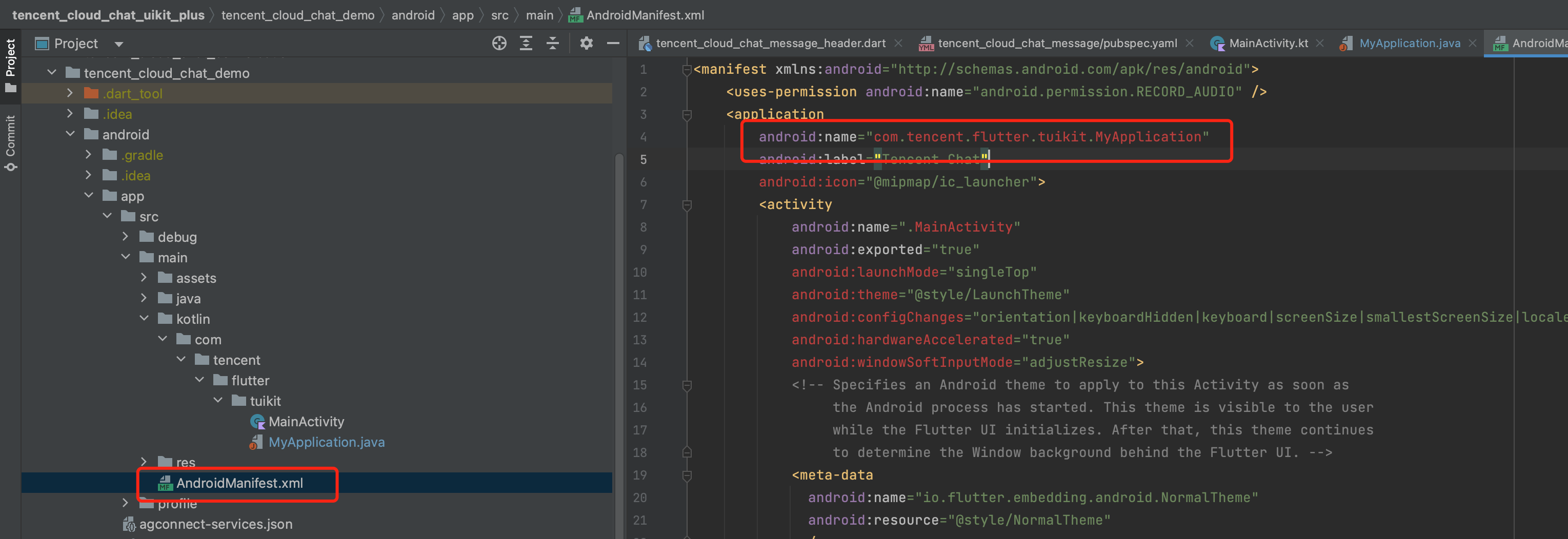Click the Collapse All toolbar icon
Viewport: 1568px width, 539px height.
(552, 43)
